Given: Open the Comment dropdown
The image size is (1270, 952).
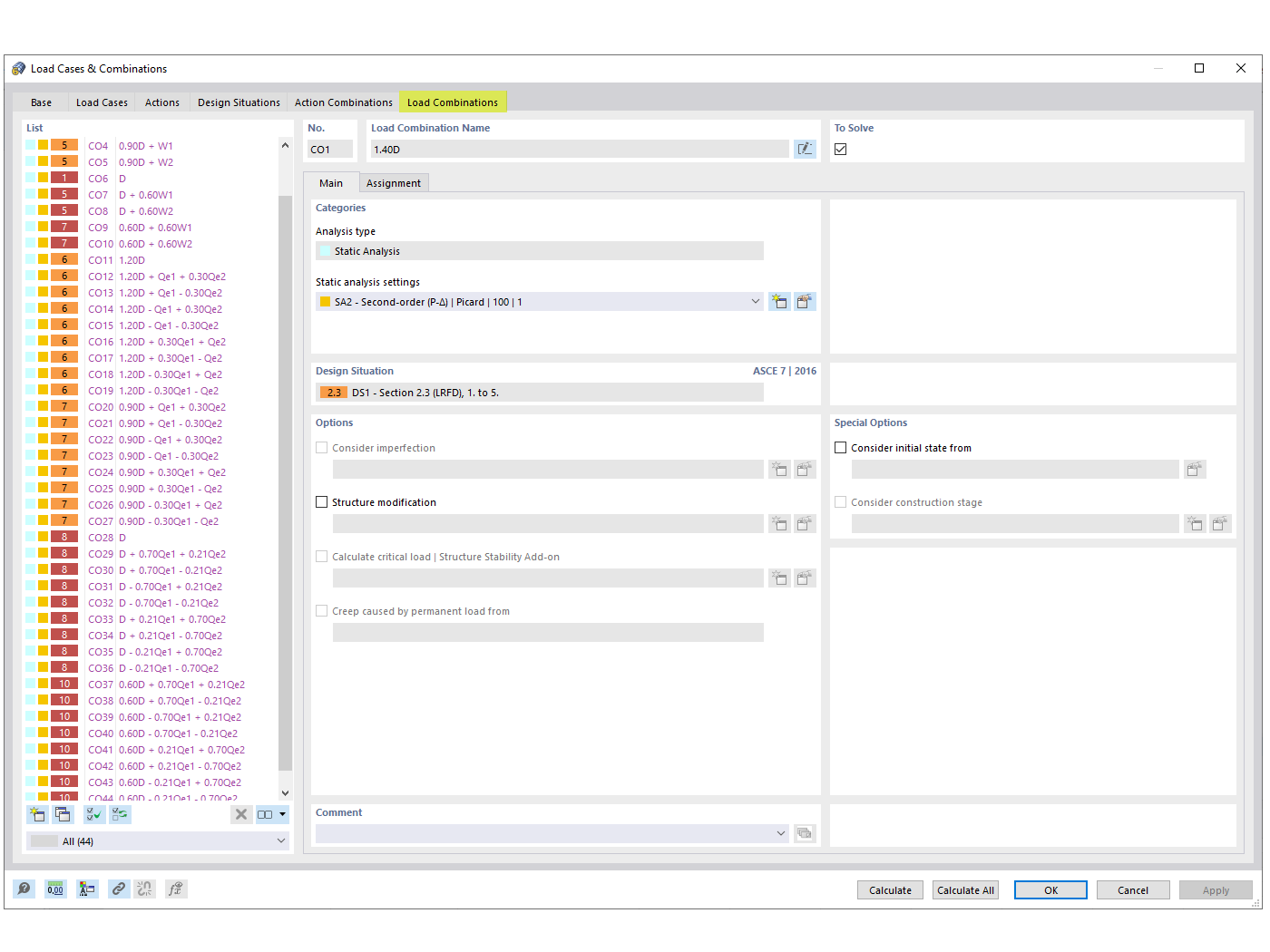Looking at the screenshot, I should click(x=781, y=833).
